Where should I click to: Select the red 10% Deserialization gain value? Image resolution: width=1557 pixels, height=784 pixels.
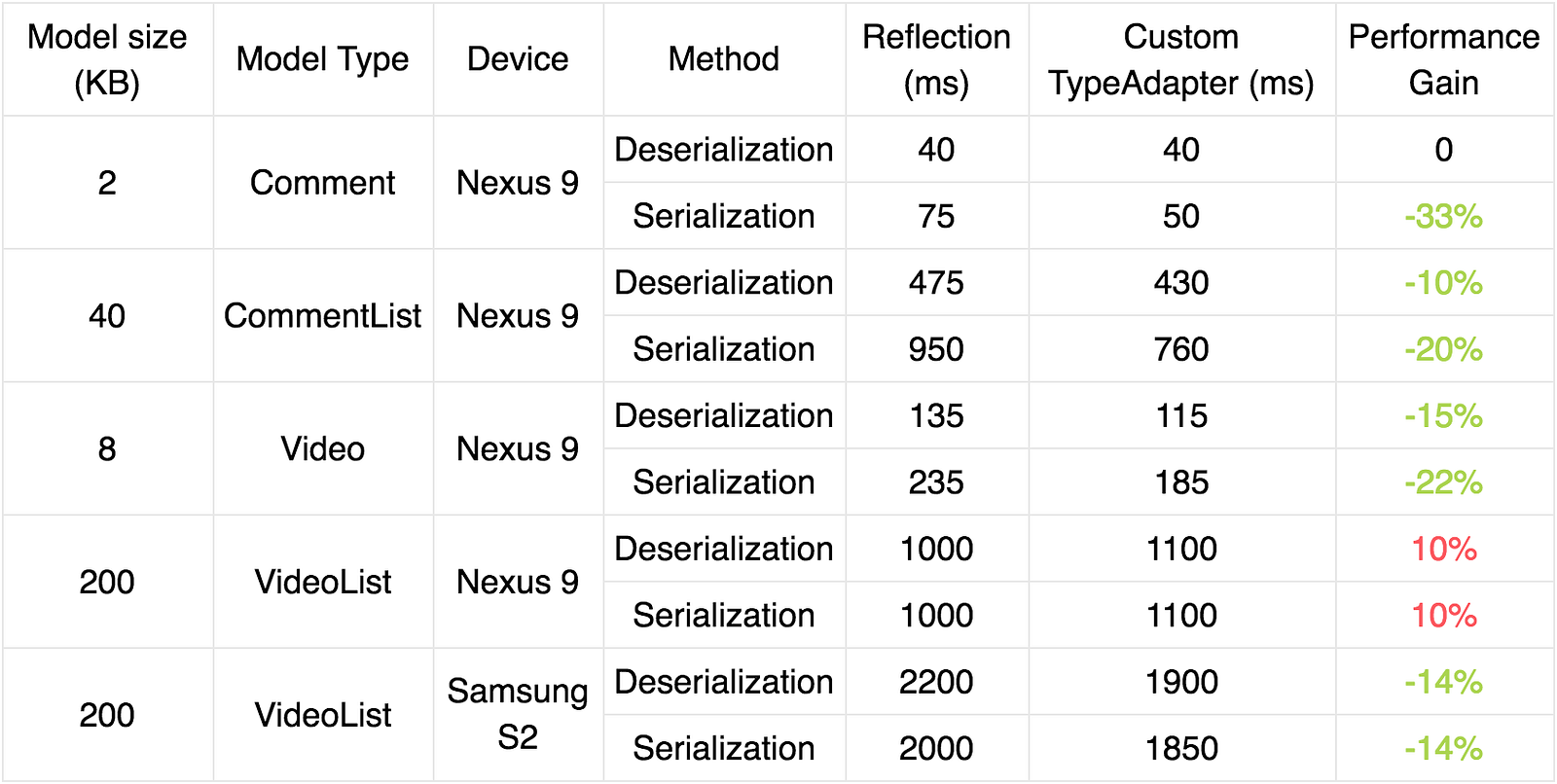tap(1444, 549)
